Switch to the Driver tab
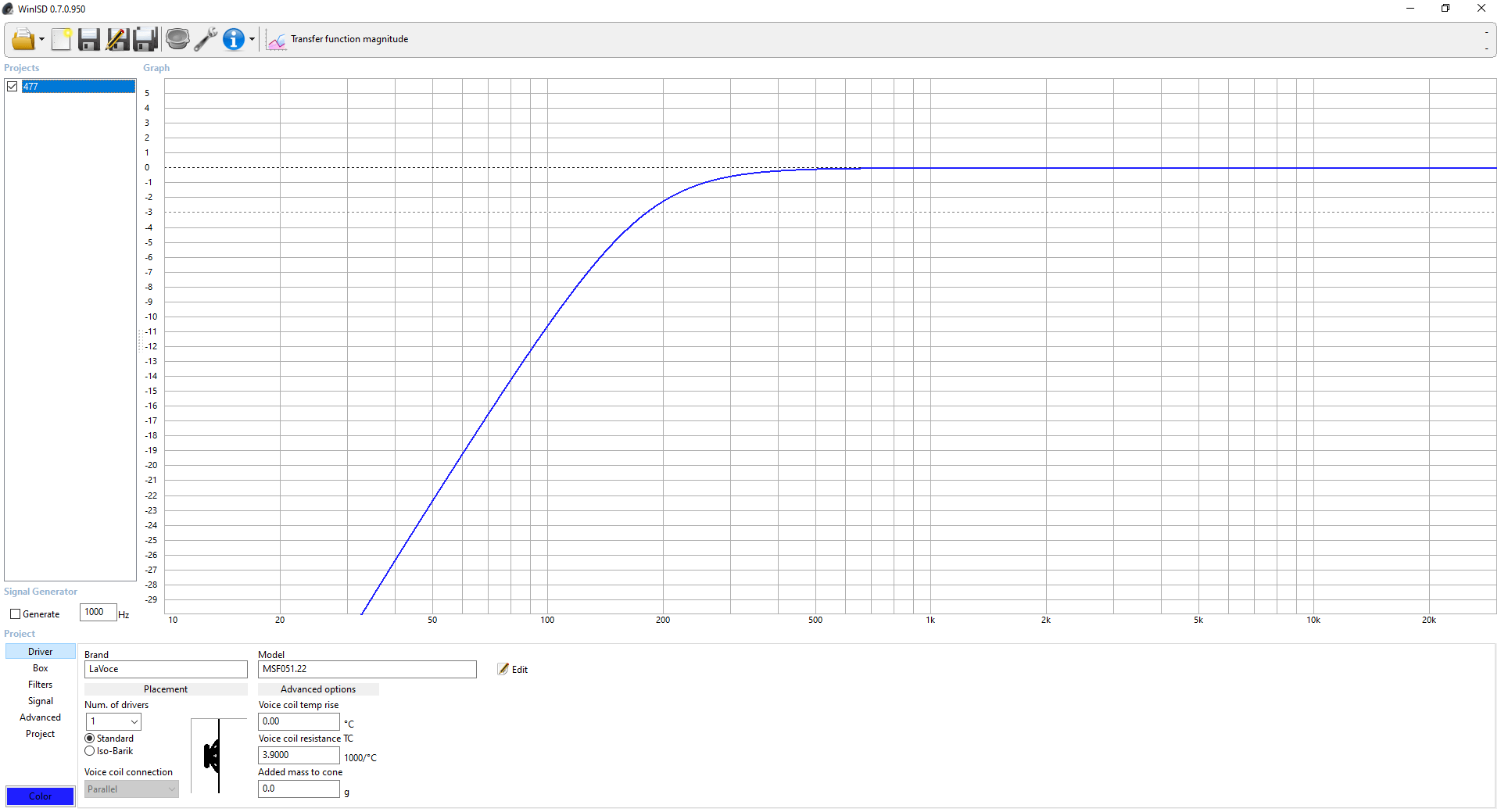Viewport: 1501px width, 812px height. click(x=41, y=652)
